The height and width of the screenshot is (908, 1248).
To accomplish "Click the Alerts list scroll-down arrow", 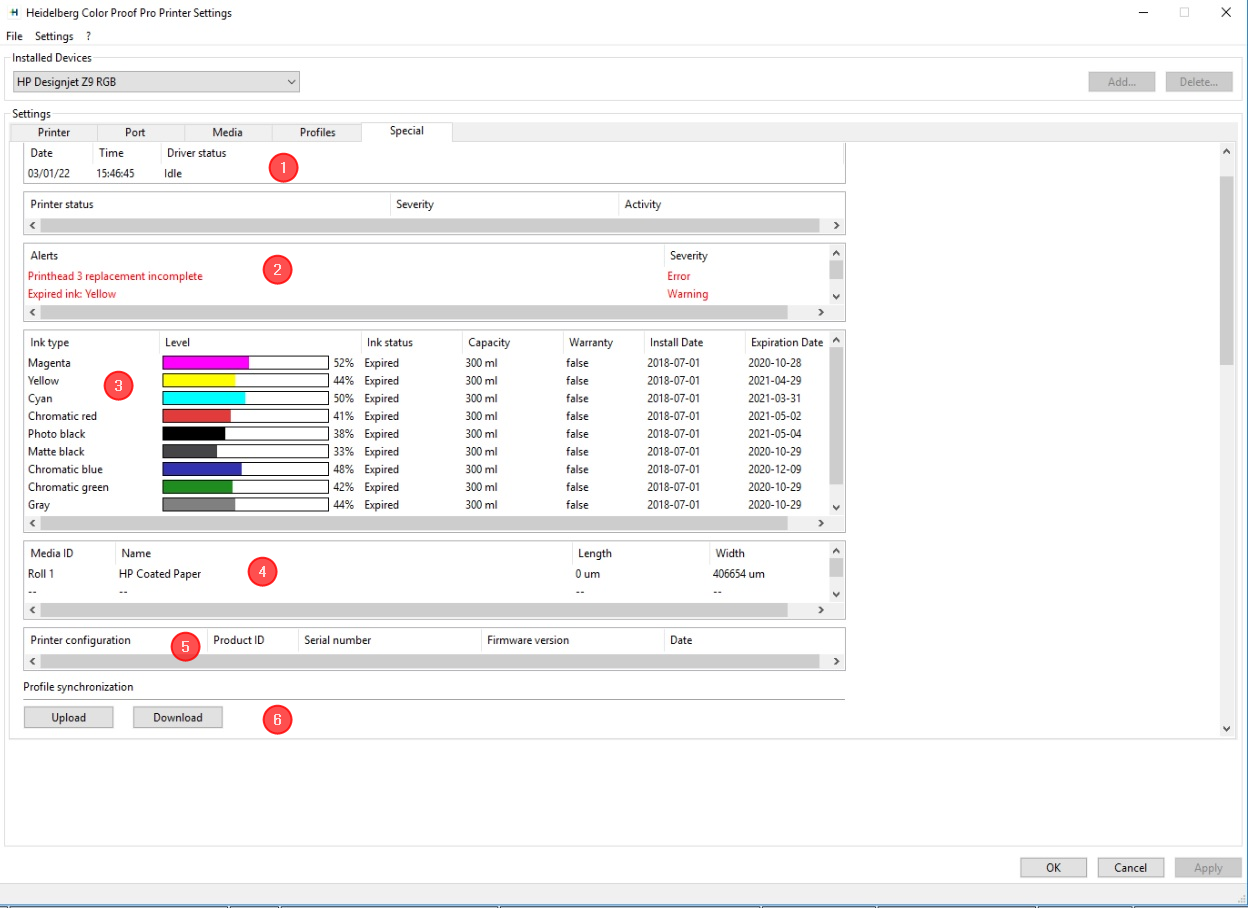I will pos(836,296).
